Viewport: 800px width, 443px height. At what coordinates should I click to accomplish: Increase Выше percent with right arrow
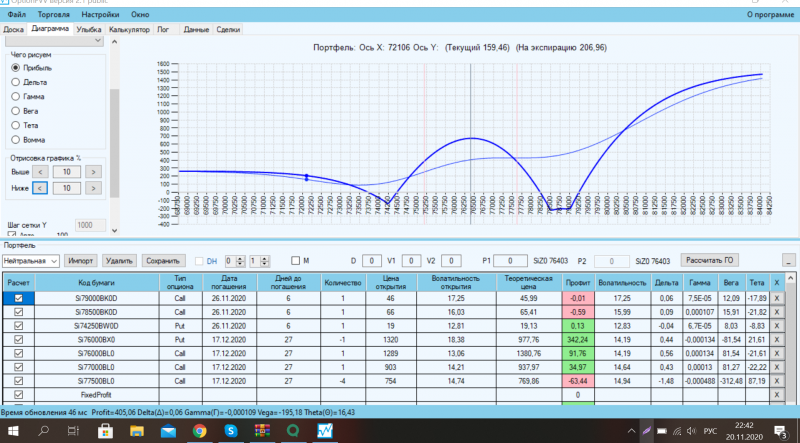[93, 172]
